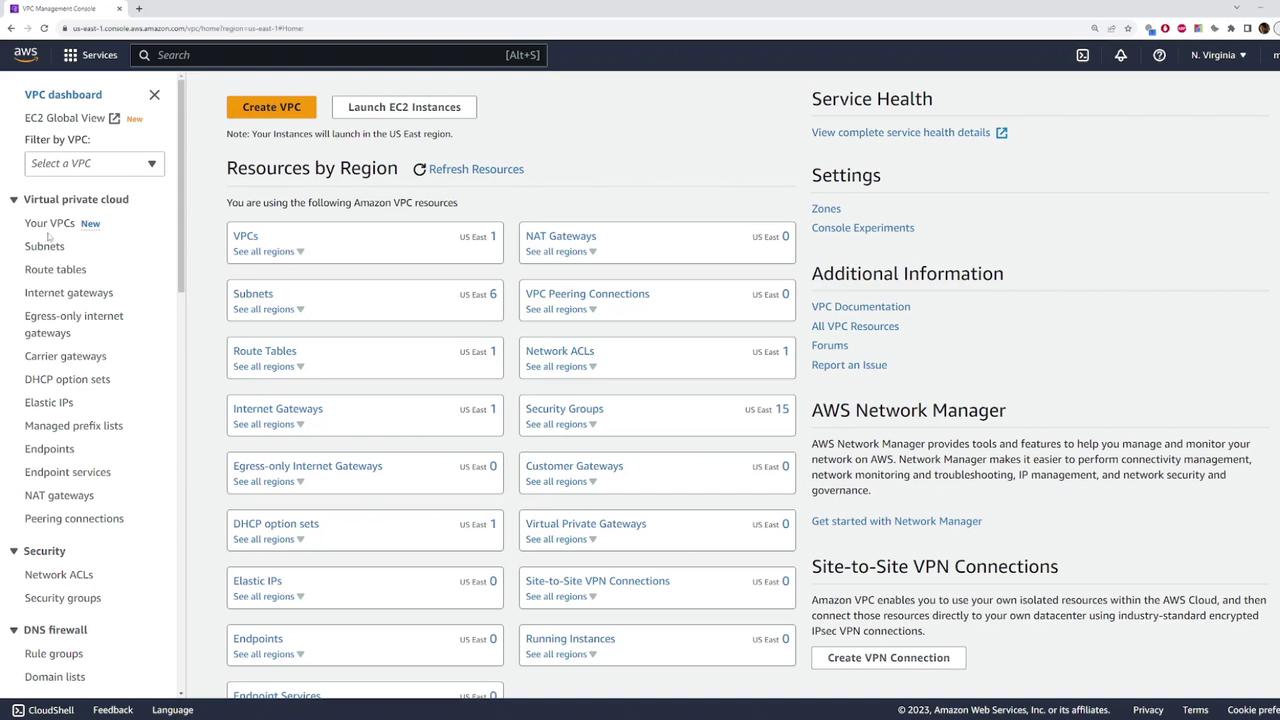The height and width of the screenshot is (720, 1280).
Task: Open the notifications bell
Action: click(x=1120, y=55)
